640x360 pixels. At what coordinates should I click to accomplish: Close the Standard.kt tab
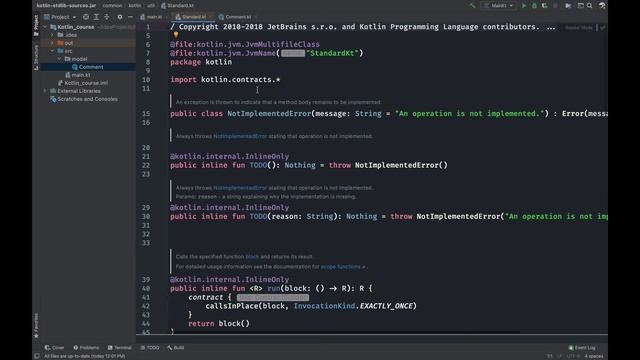pos(211,17)
